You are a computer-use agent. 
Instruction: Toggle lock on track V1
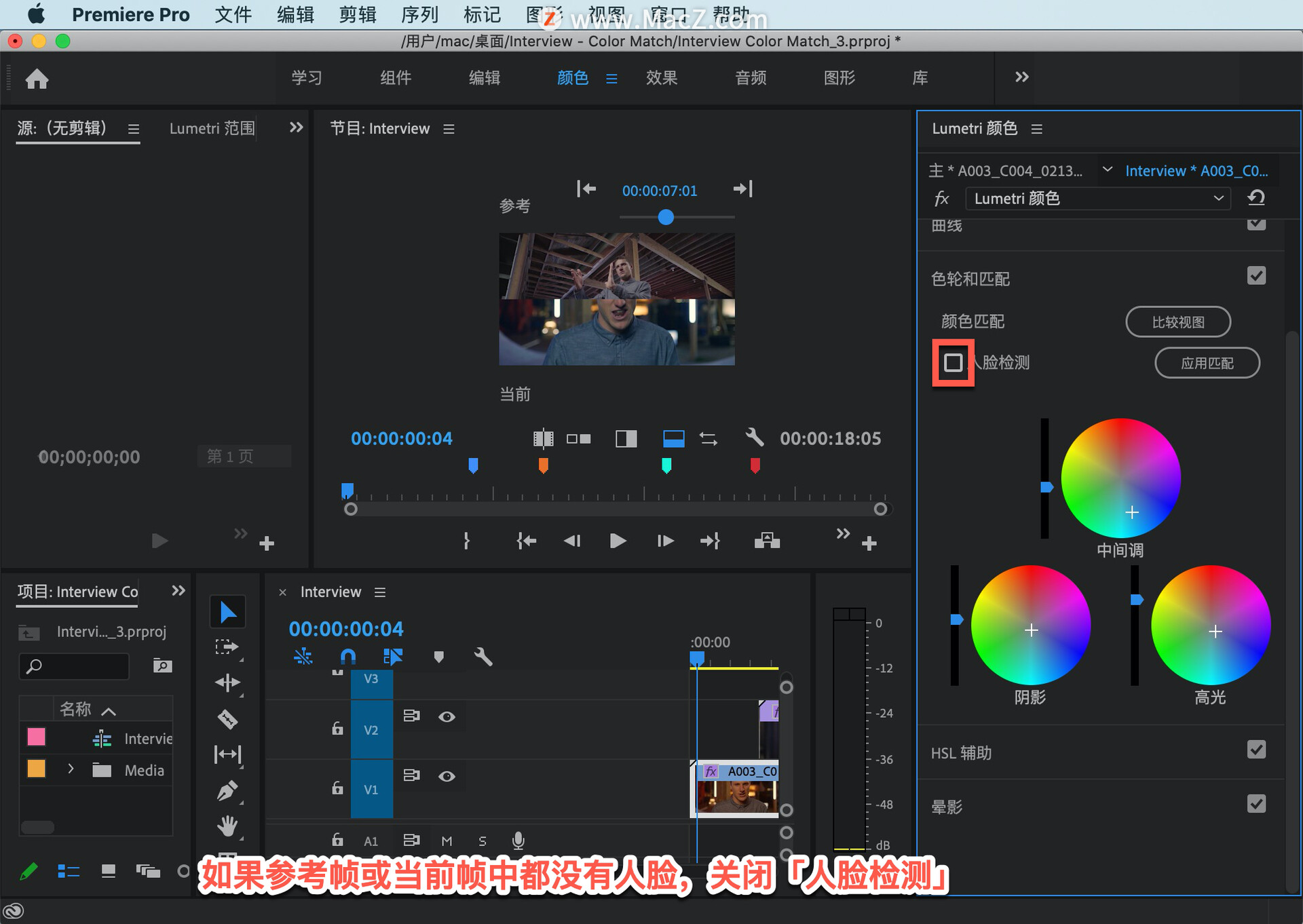[x=337, y=788]
